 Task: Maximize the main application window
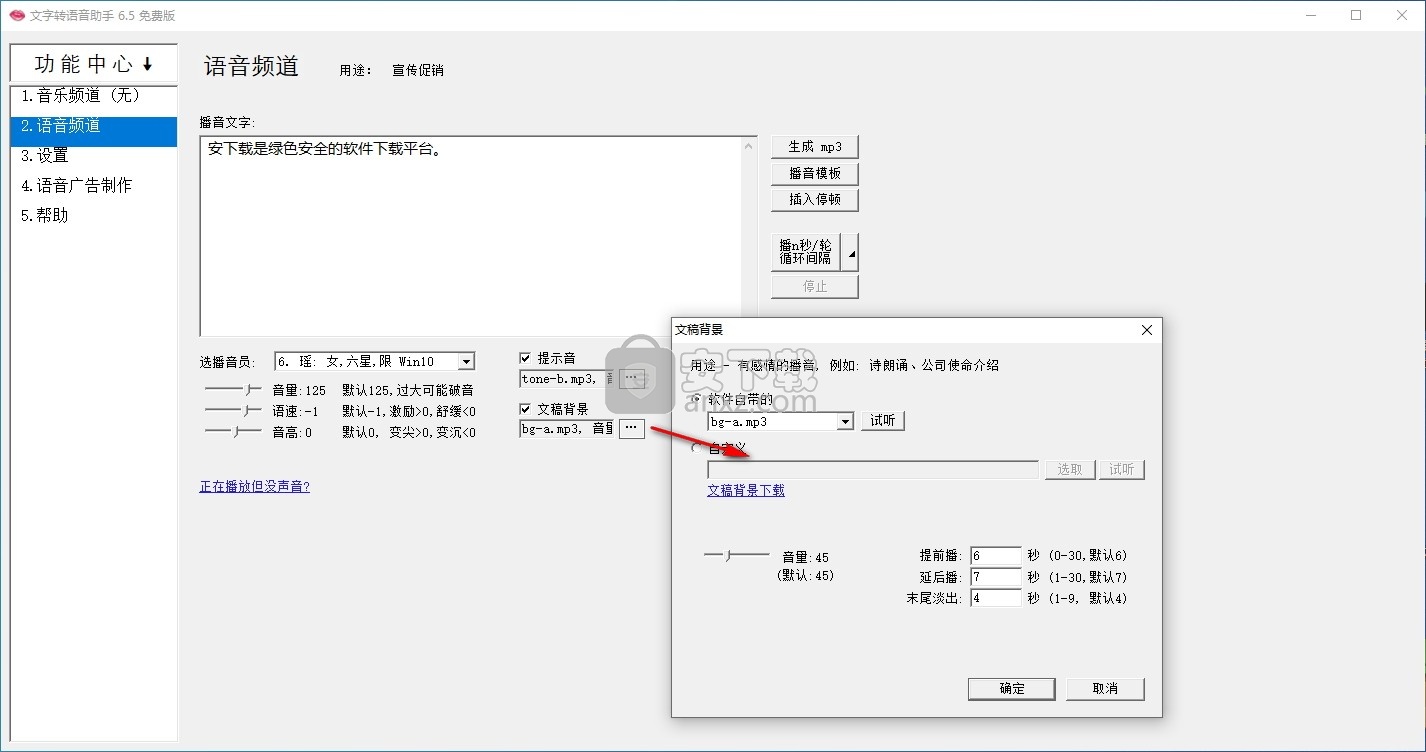pos(1356,15)
